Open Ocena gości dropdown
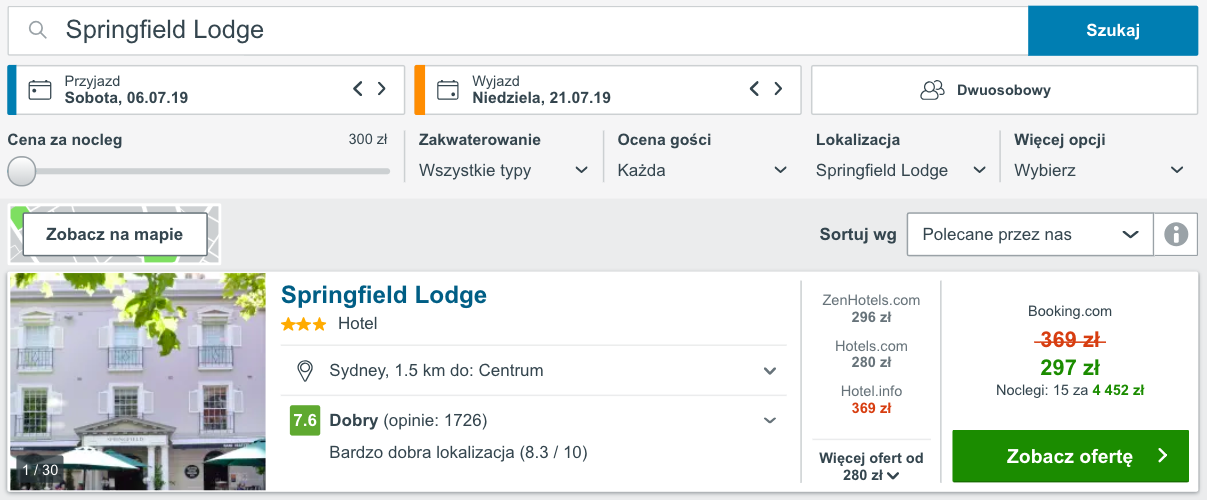Image resolution: width=1207 pixels, height=500 pixels. (x=703, y=170)
